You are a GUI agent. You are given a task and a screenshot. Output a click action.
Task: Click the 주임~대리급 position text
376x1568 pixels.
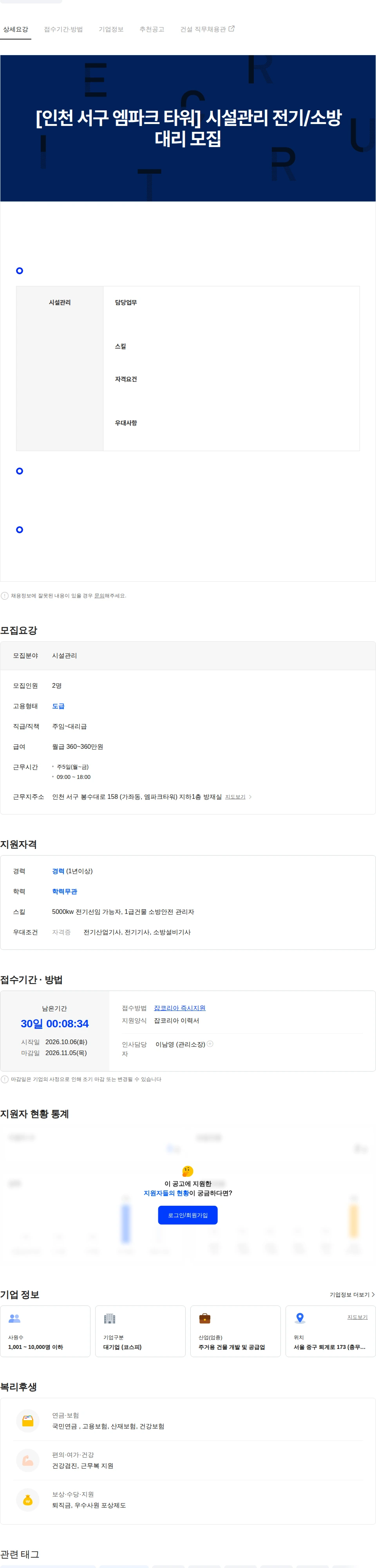pyautogui.click(x=69, y=726)
